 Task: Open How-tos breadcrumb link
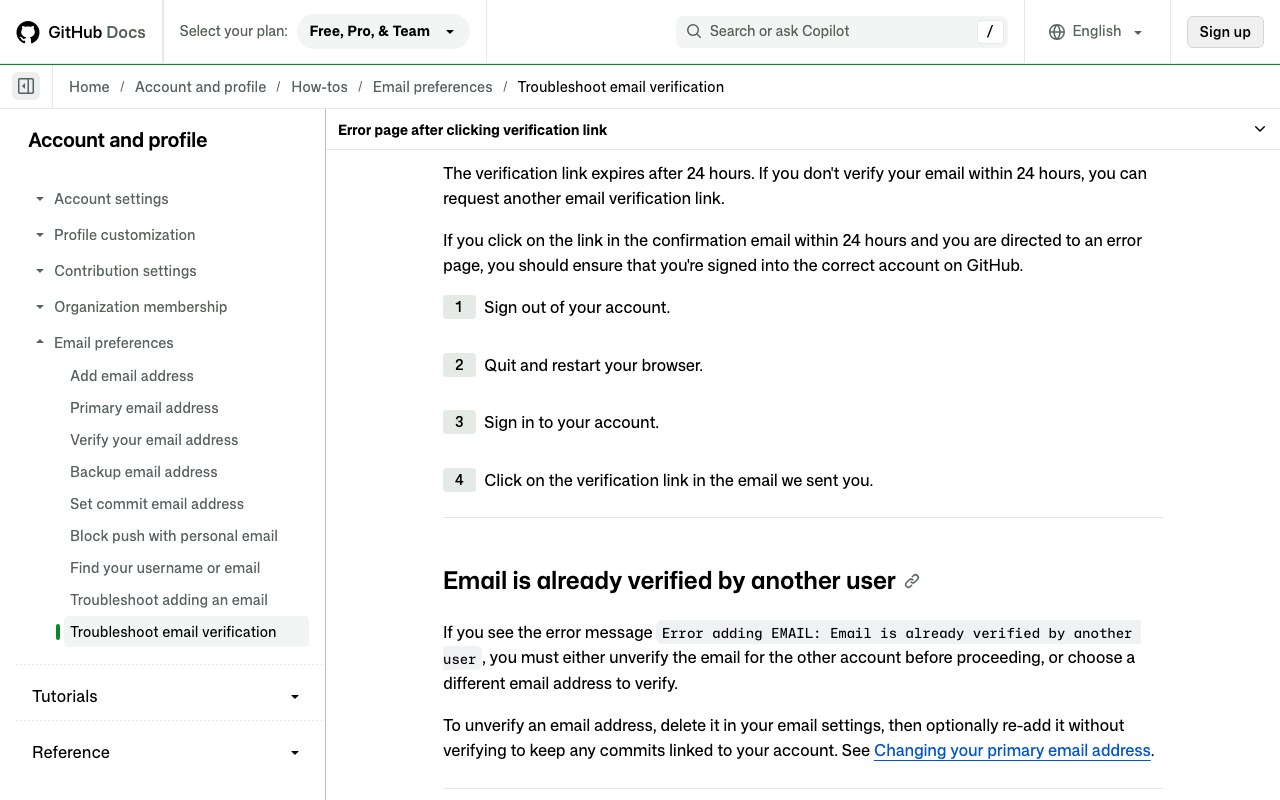point(319,87)
